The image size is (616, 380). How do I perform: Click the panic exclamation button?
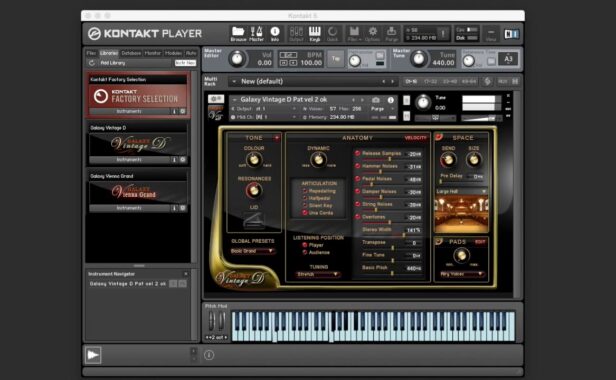[443, 34]
